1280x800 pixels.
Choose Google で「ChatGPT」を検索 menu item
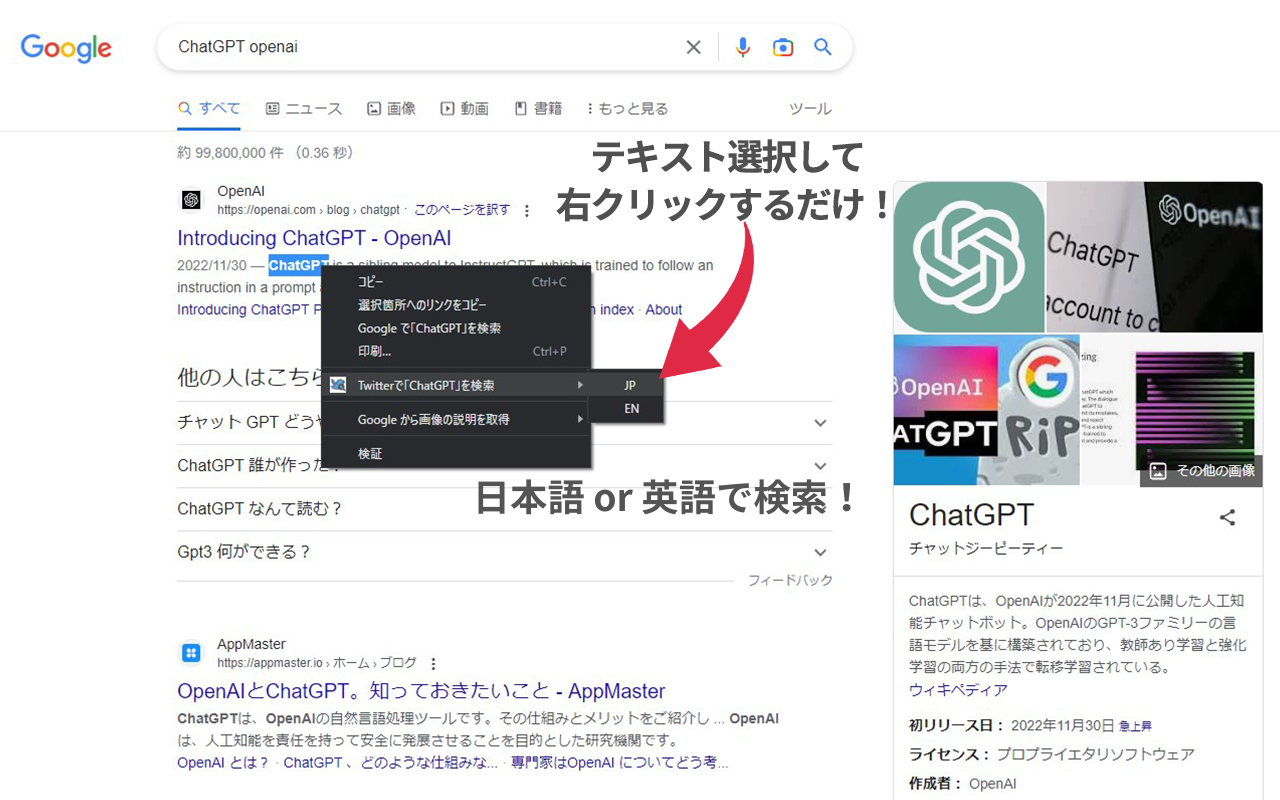tap(456, 328)
